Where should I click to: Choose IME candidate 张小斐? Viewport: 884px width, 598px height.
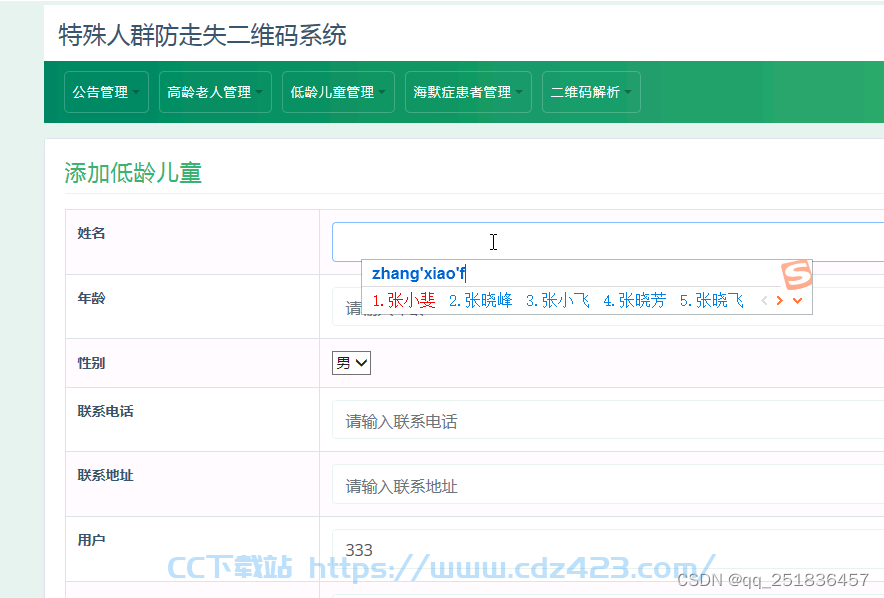[404, 300]
